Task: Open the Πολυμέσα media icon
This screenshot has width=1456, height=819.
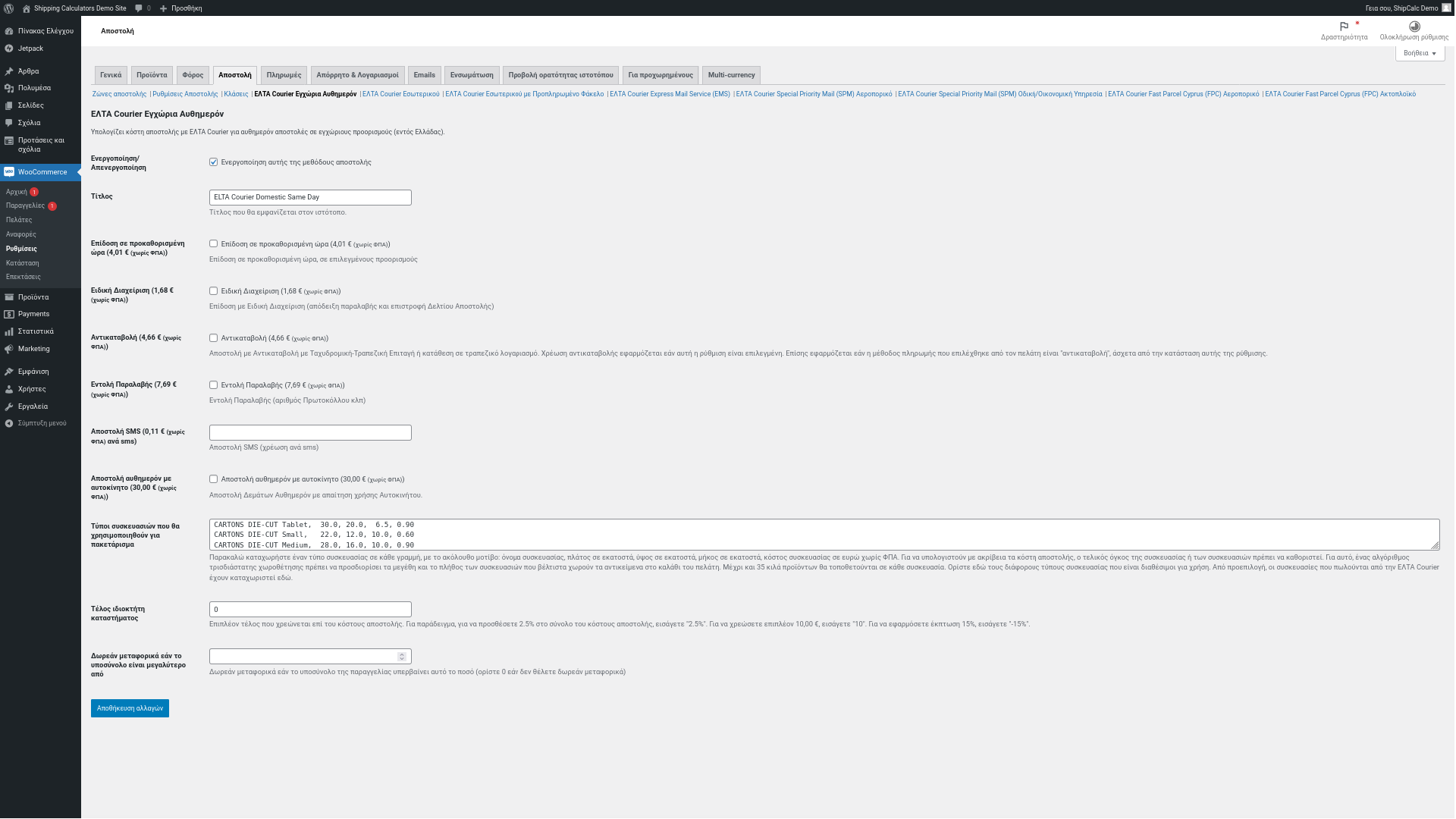Action: tap(9, 88)
